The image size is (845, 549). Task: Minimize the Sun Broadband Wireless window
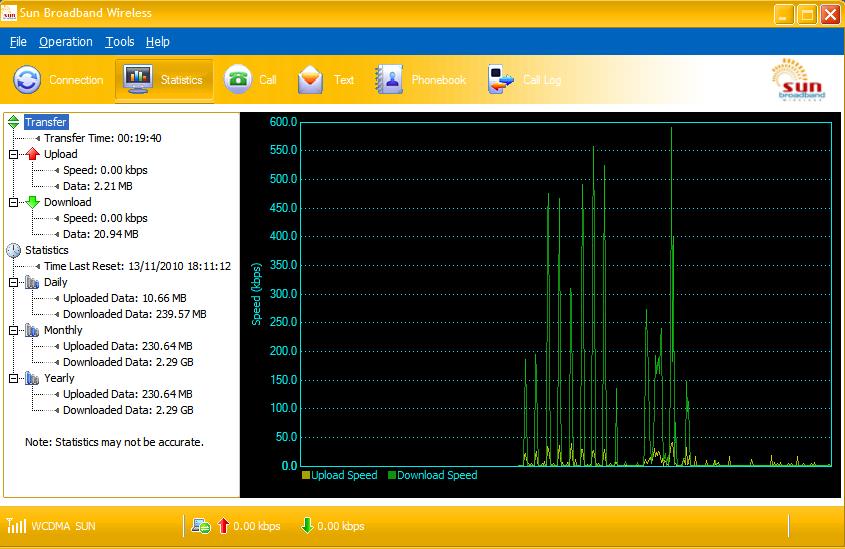click(784, 14)
